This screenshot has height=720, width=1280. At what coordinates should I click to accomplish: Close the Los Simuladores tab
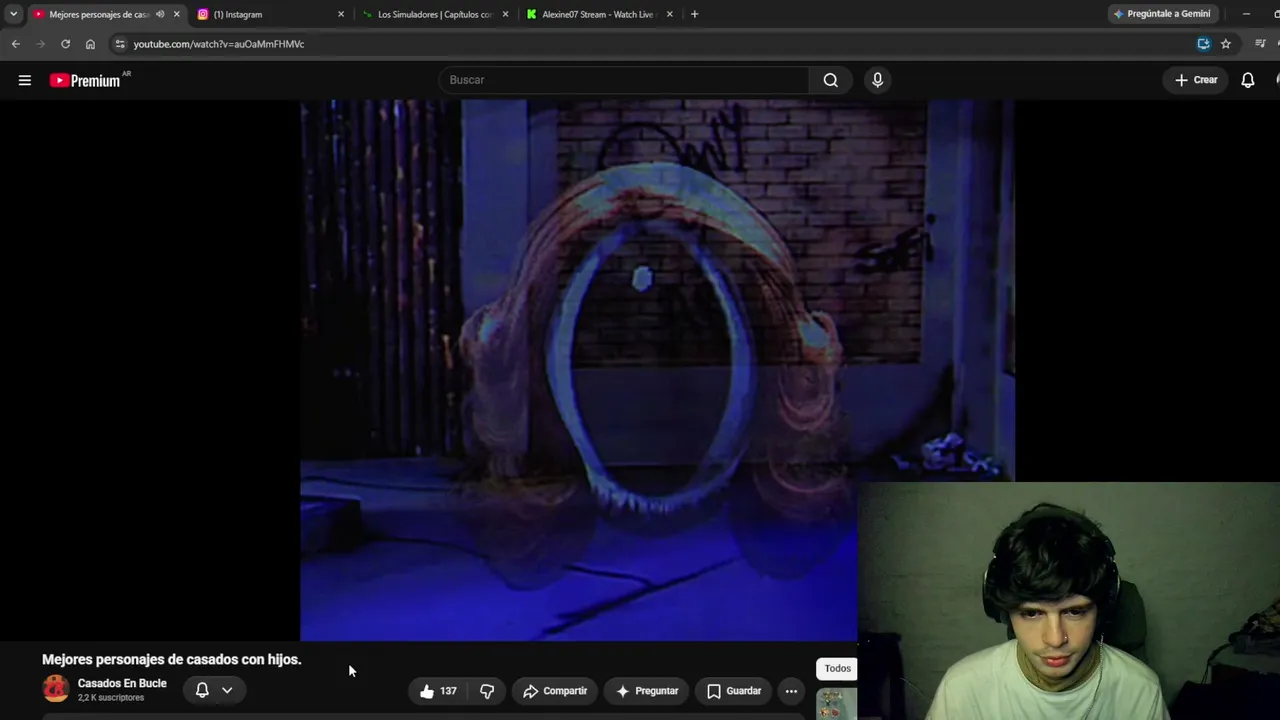coord(505,14)
